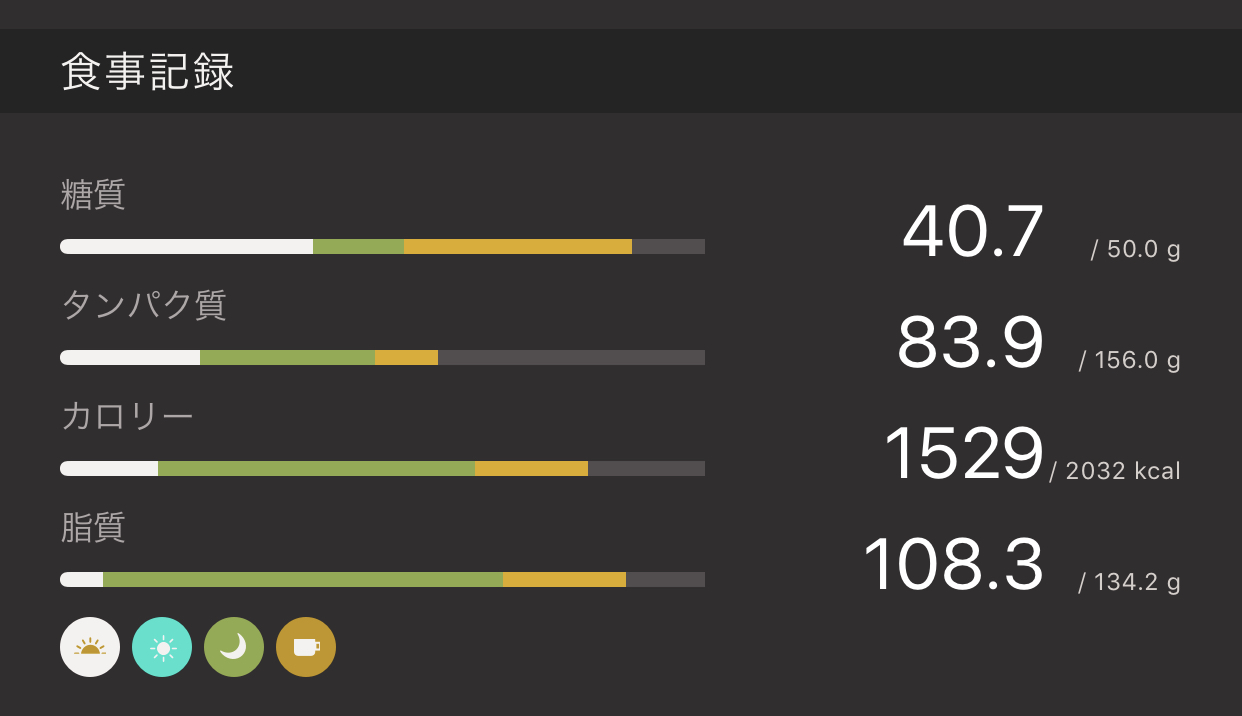
Task: Click the yellow segment of the 糖質 bar
Action: (x=517, y=247)
